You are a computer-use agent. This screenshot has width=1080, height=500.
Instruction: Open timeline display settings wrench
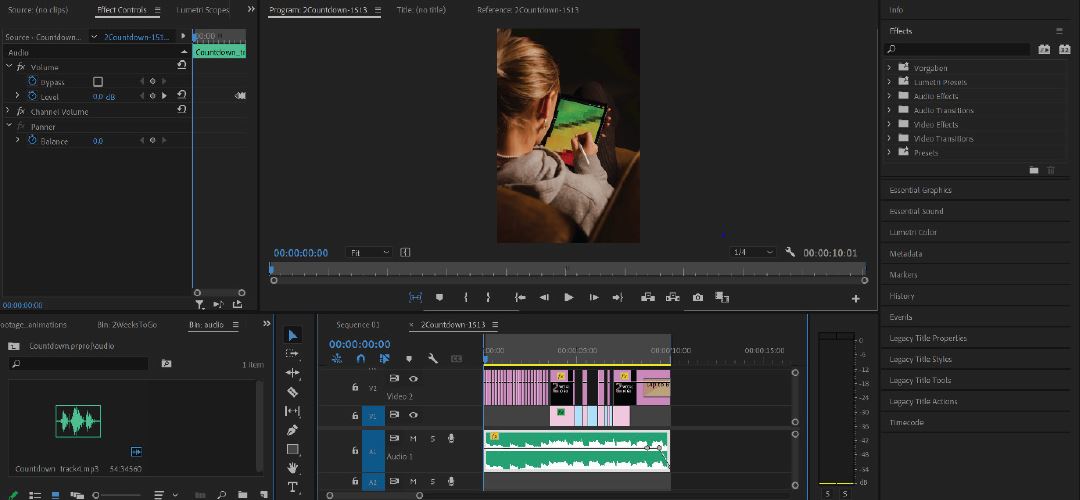pos(433,358)
